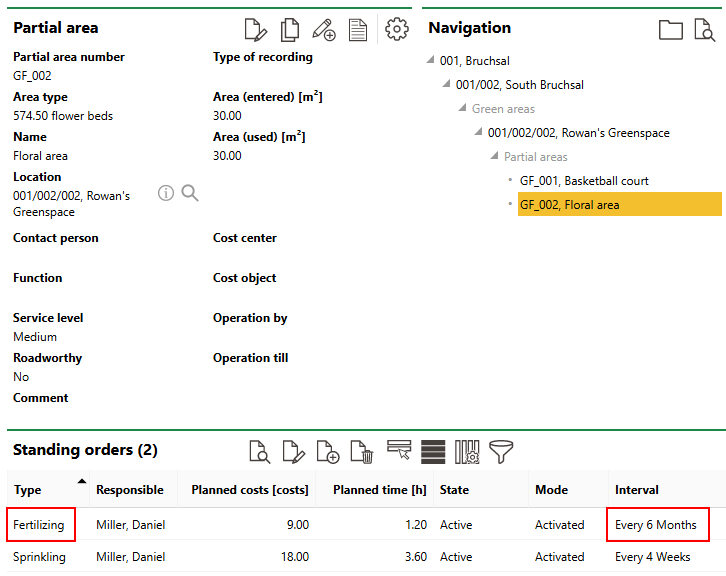Sort standing orders by Type column
Image resolution: width=726 pixels, height=576 pixels.
[x=28, y=490]
